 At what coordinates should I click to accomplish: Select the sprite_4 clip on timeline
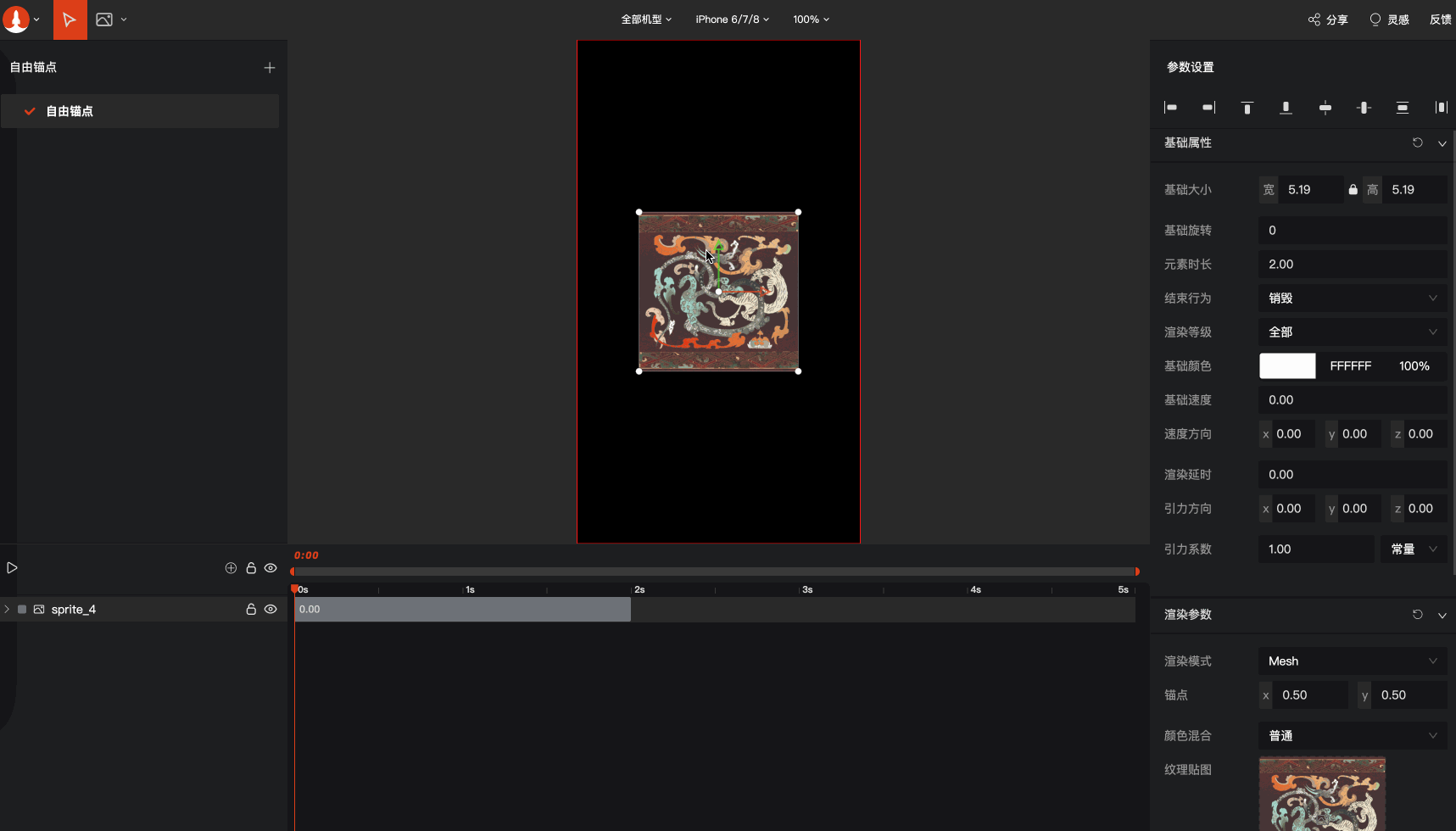[463, 609]
